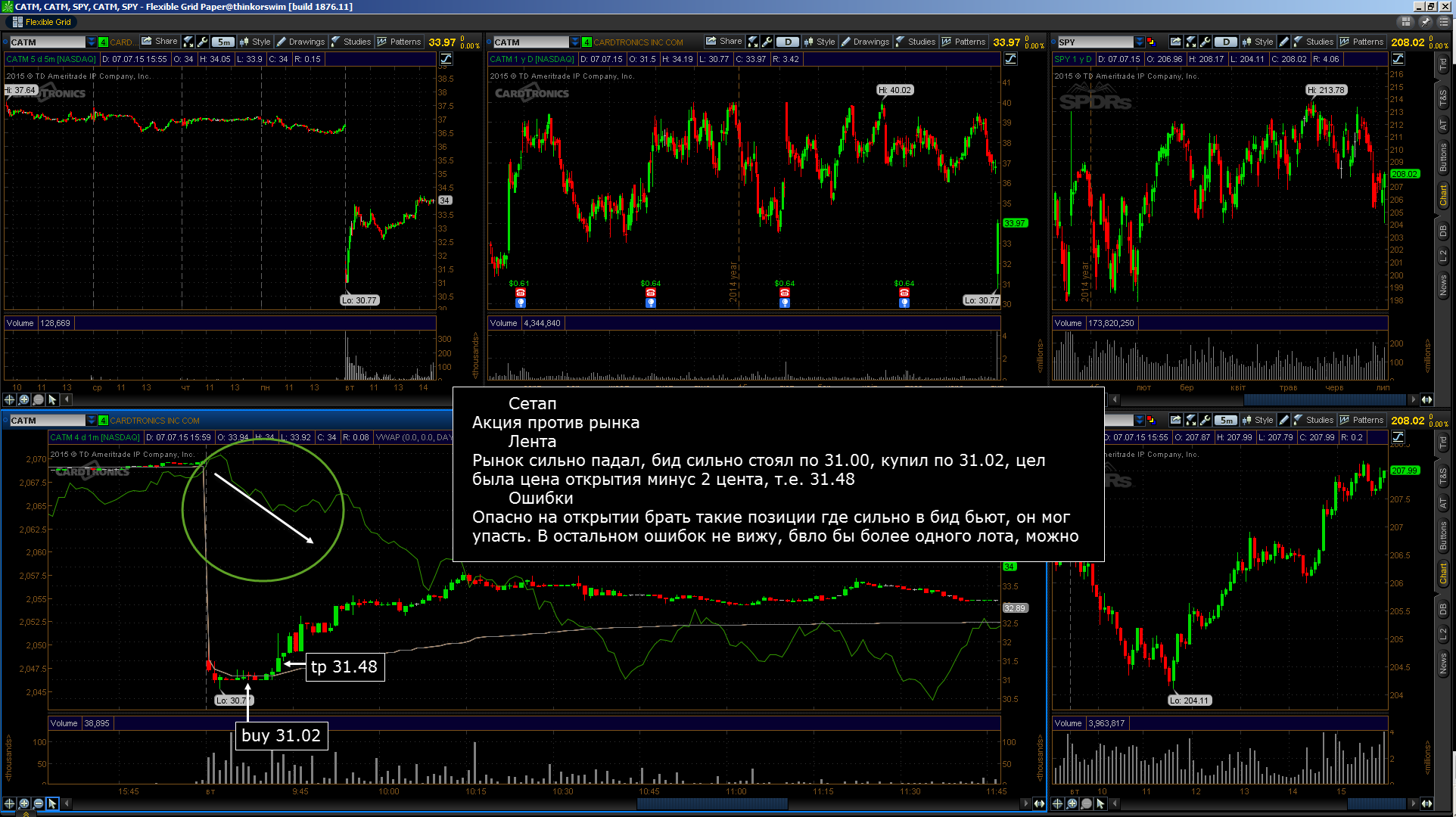Toggle log scale icon on CATM 5m chart

pyautogui.click(x=446, y=59)
